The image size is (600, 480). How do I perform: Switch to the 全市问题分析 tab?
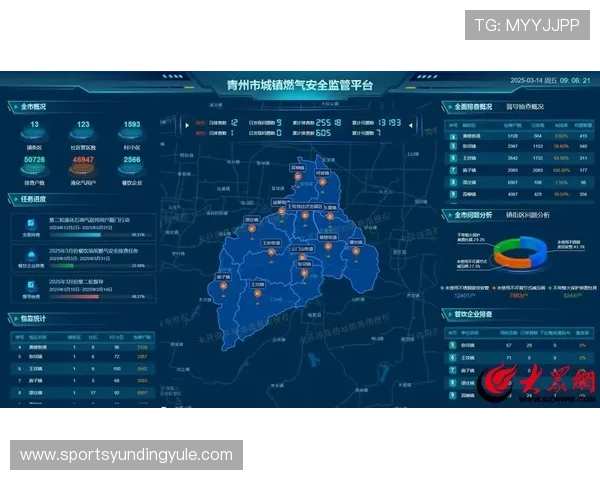pyautogui.click(x=473, y=215)
